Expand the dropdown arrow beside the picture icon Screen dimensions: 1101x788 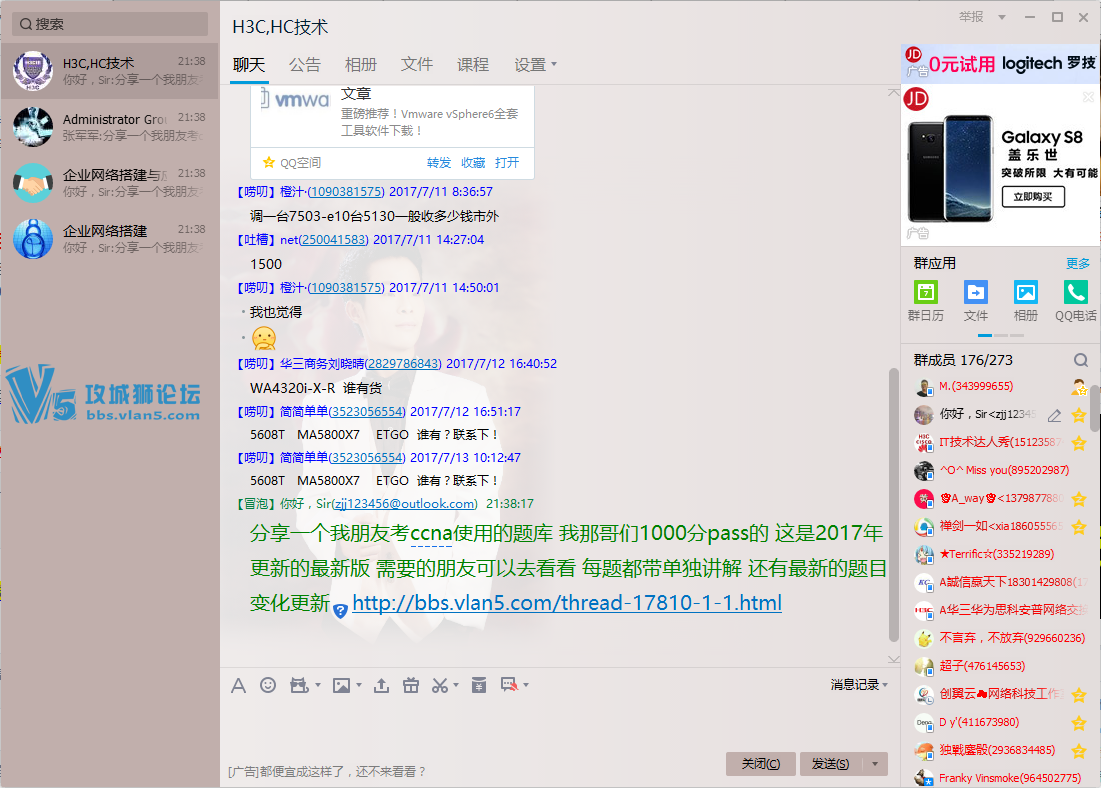click(359, 685)
